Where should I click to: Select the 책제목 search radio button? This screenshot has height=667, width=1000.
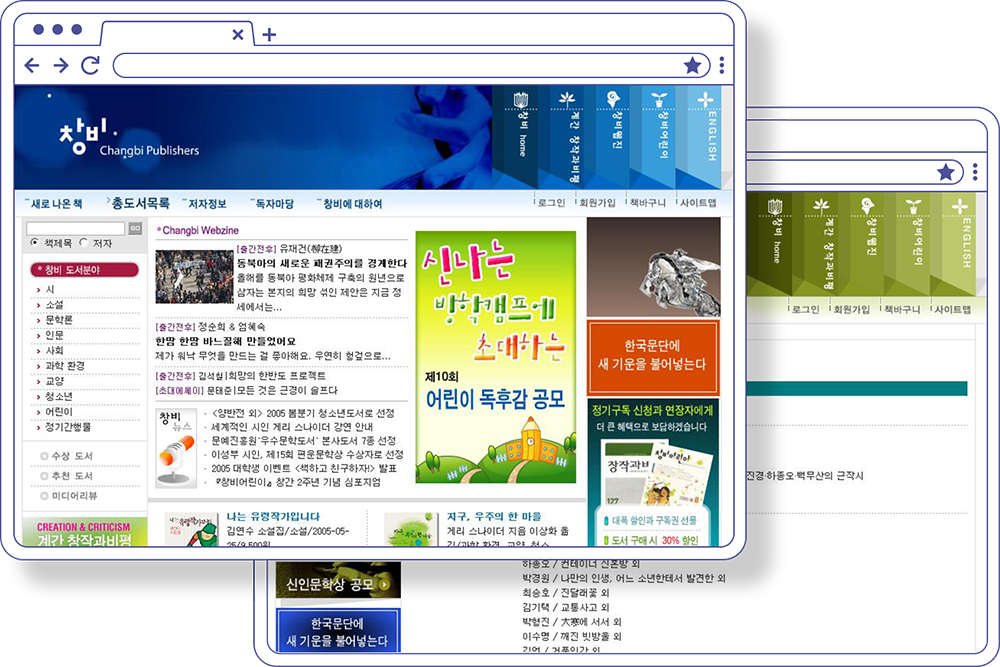click(36, 242)
